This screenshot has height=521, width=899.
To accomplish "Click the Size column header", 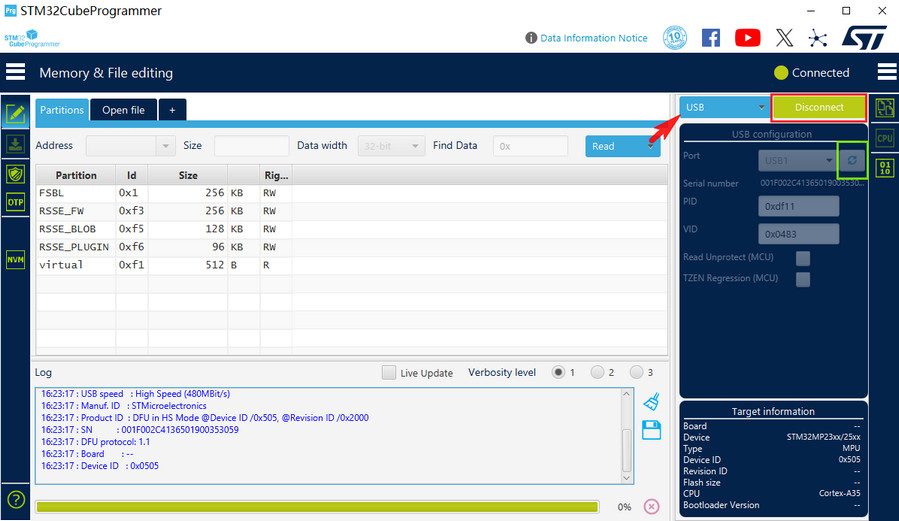I will coord(187,175).
